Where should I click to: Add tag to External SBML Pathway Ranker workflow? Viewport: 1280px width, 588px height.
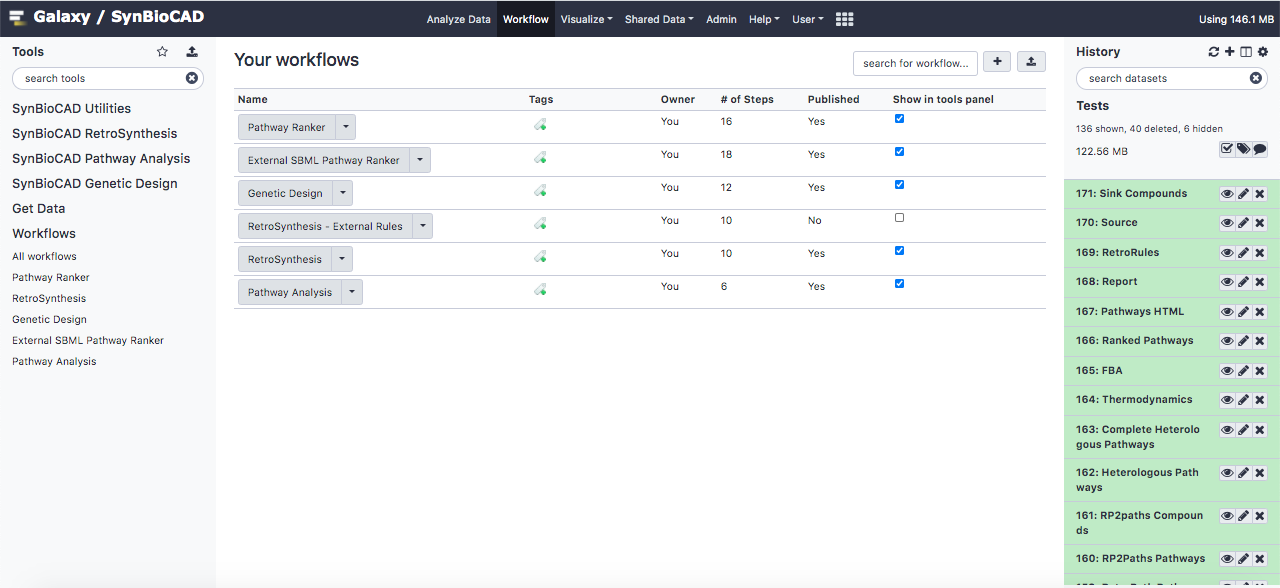(x=540, y=158)
